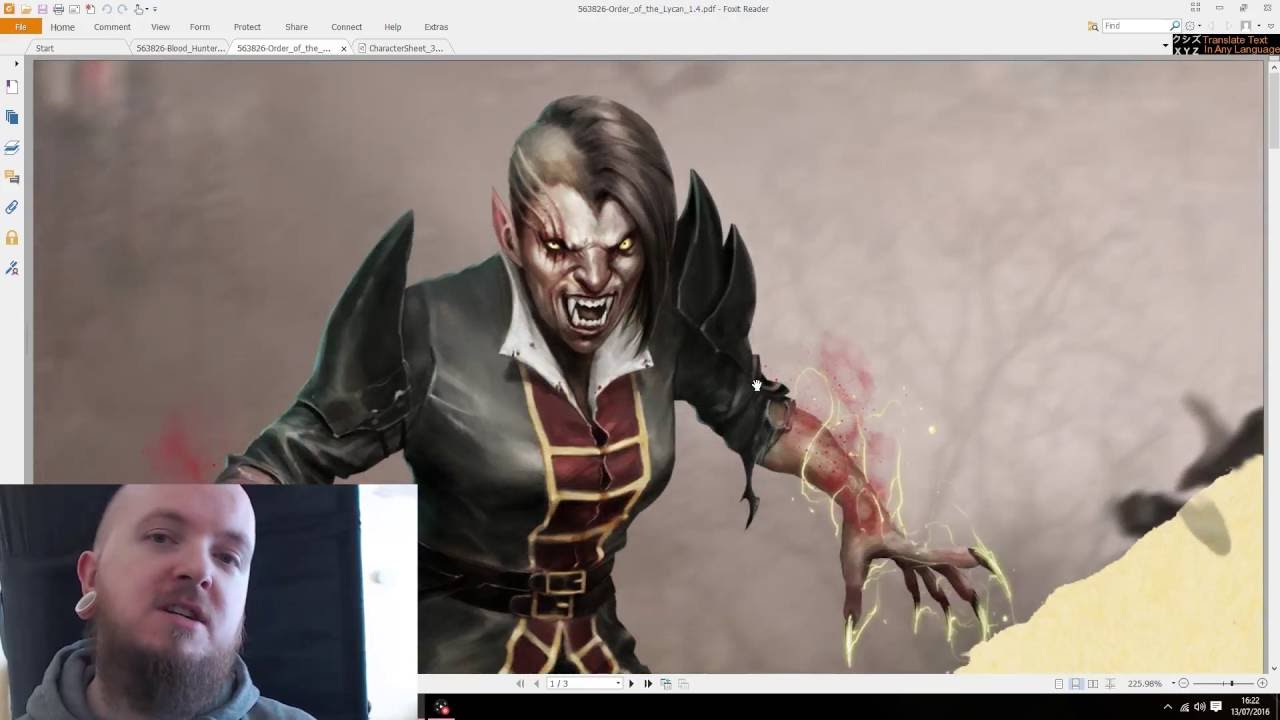The image size is (1280, 720).
Task: Close the 563826-Order_of_the document tab
Action: coord(344,48)
